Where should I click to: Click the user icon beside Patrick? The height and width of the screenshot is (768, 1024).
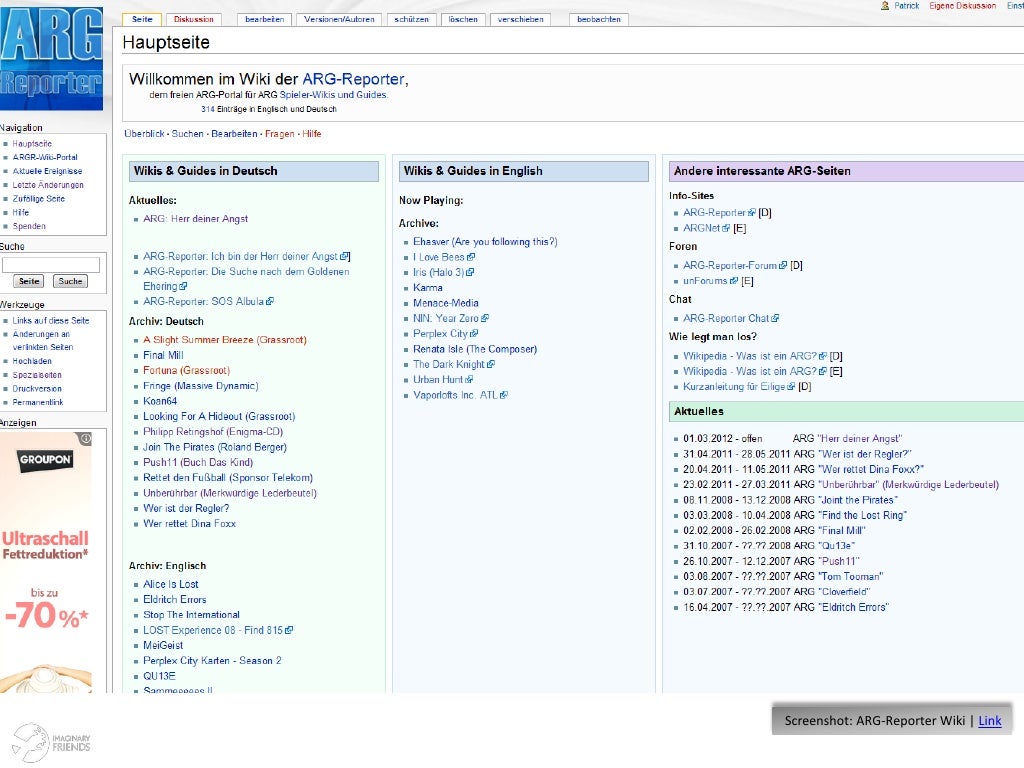pos(885,5)
